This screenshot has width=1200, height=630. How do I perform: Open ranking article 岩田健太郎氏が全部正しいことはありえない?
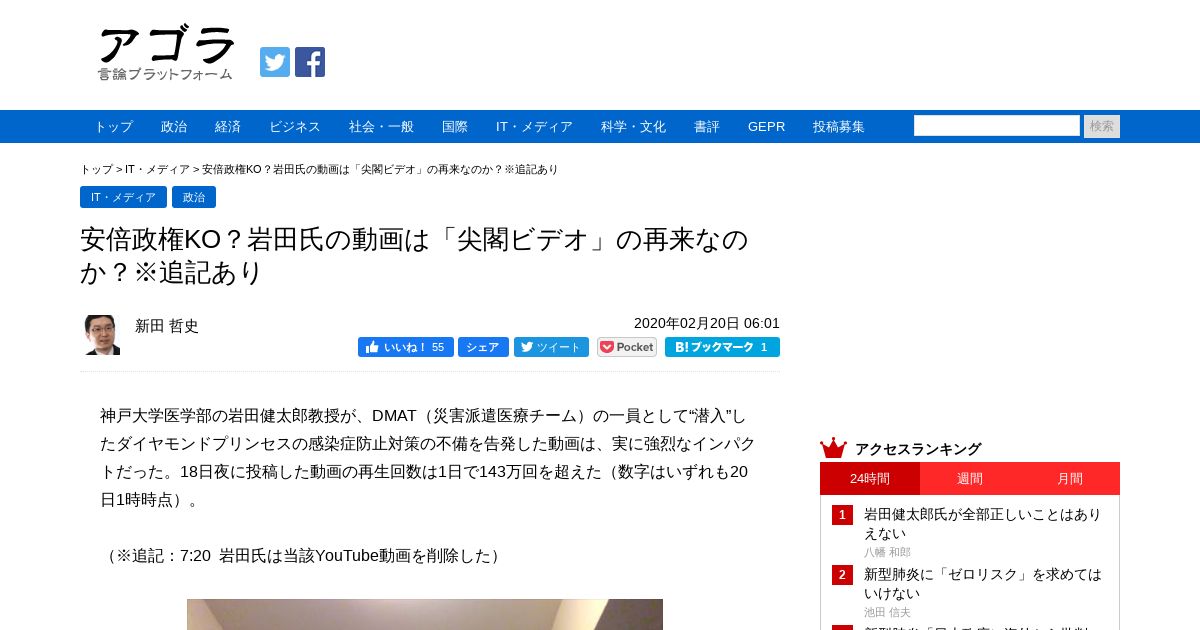(x=982, y=523)
